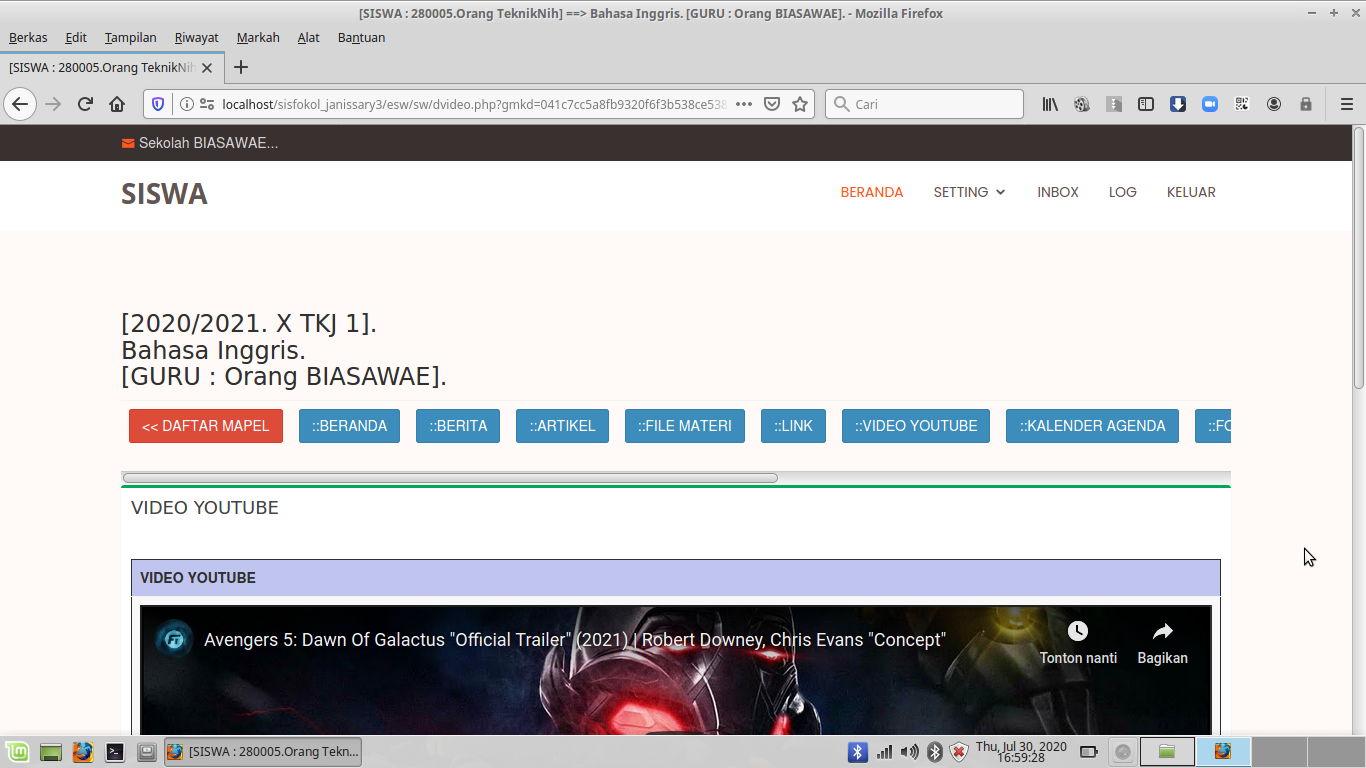Show site information icon in address bar
Screen dimensions: 1366x768
(x=186, y=104)
